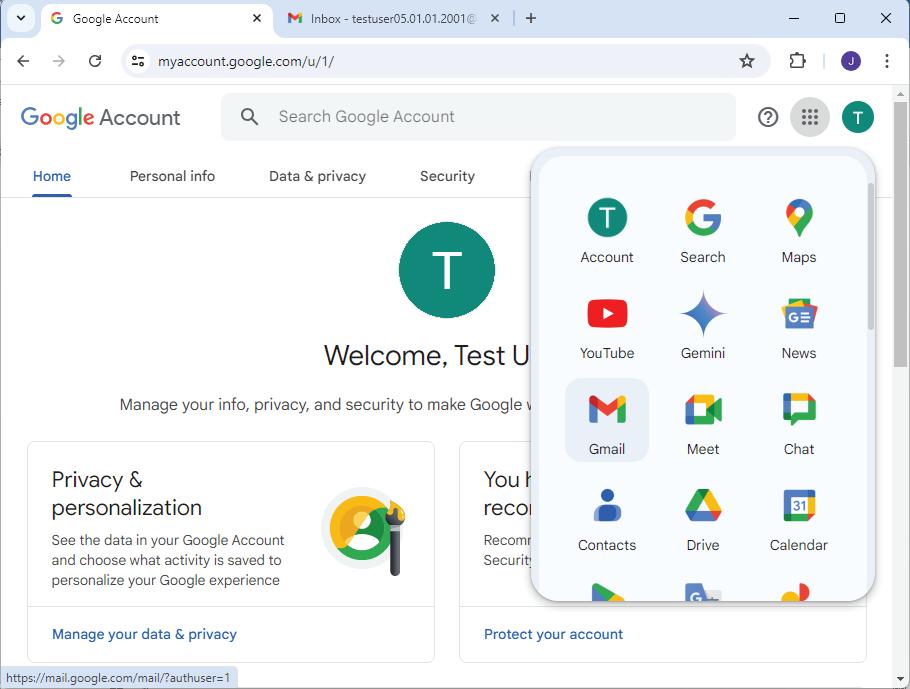Viewport: 910px width, 689px height.
Task: Click the address bar URL
Action: (246, 61)
